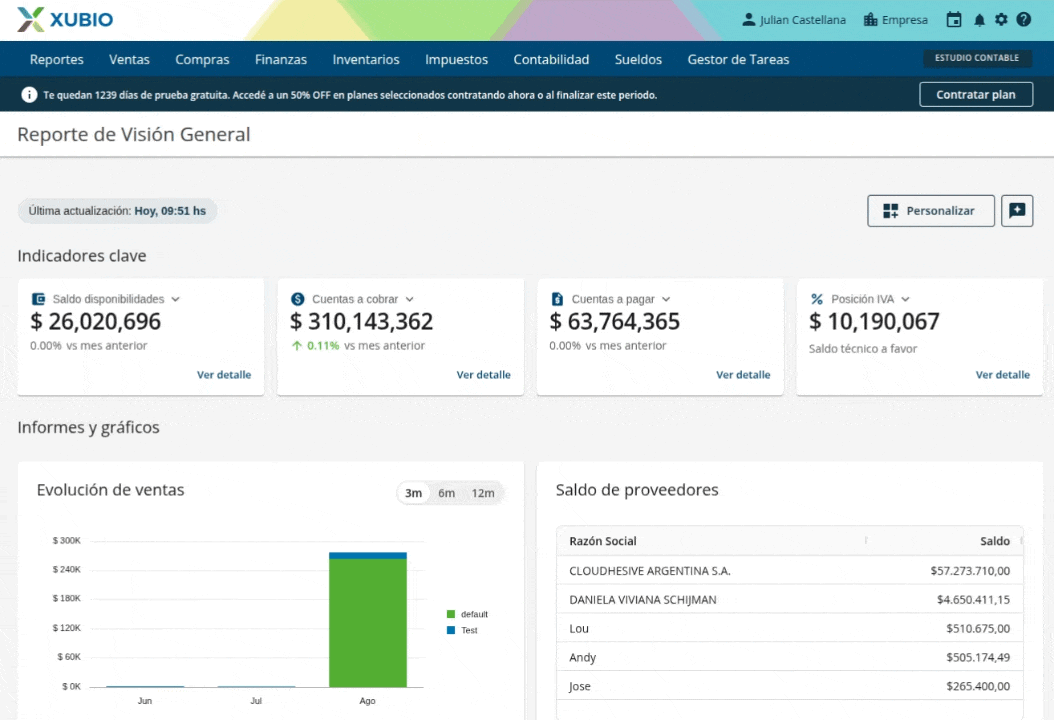
Task: Select the 3m period in sales chart
Action: click(x=413, y=493)
